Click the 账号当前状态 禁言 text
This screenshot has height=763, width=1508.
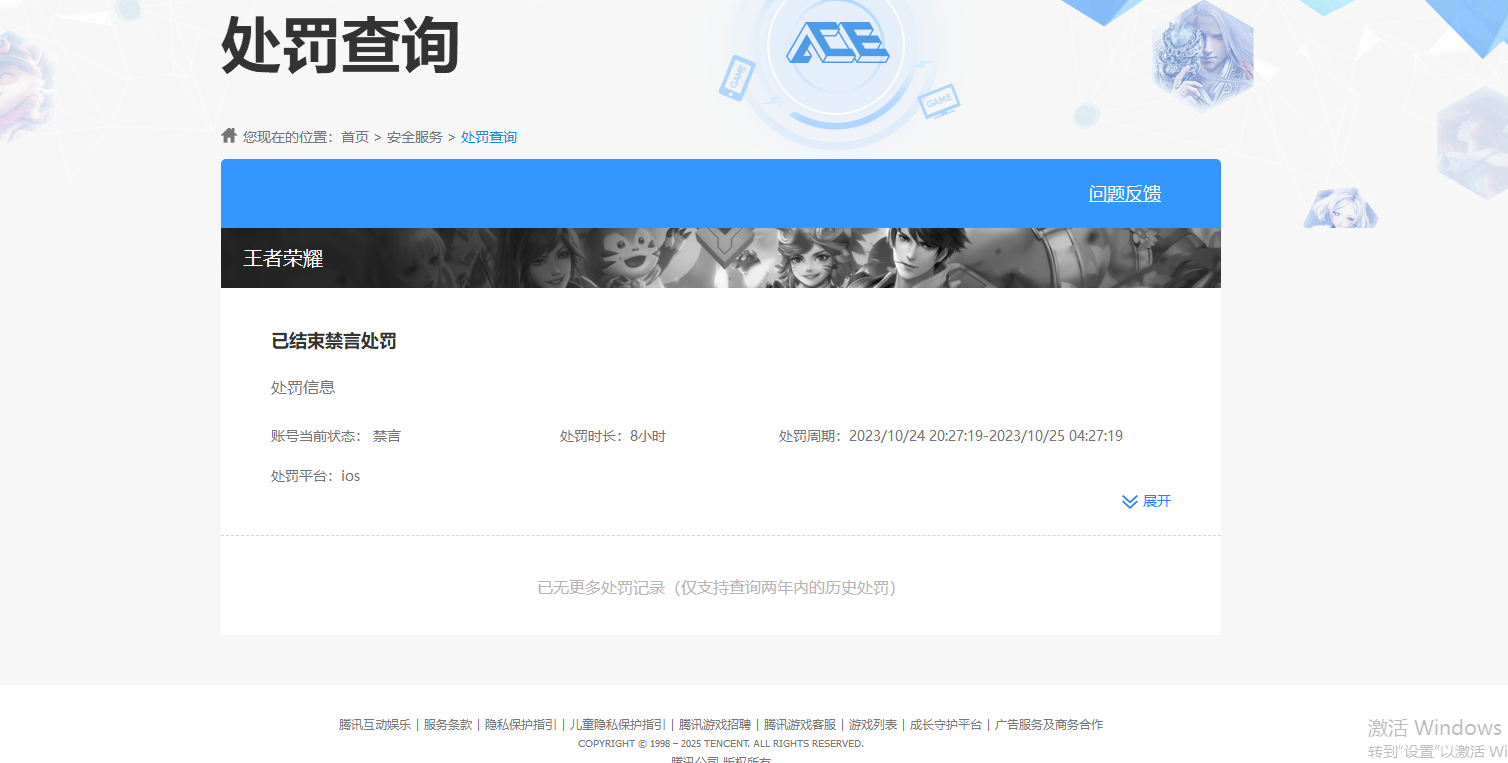(336, 436)
